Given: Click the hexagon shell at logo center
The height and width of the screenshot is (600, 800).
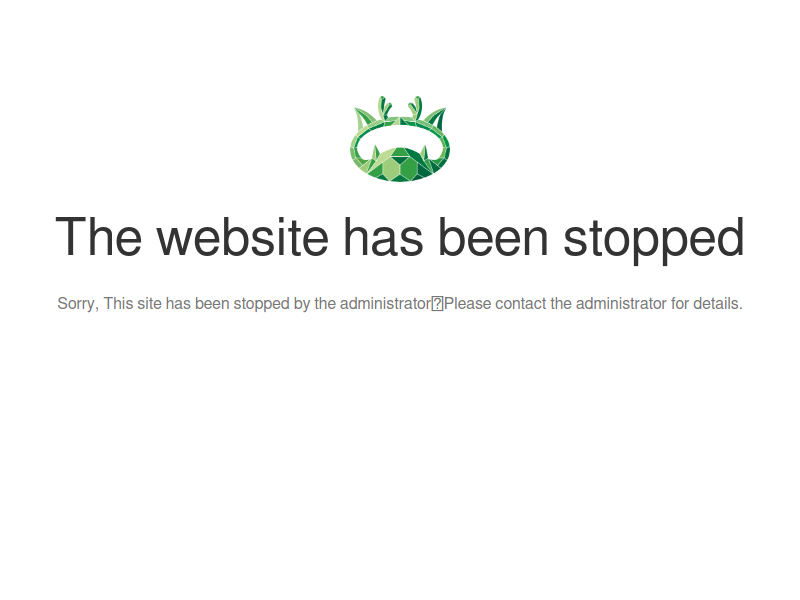Looking at the screenshot, I should [x=400, y=164].
